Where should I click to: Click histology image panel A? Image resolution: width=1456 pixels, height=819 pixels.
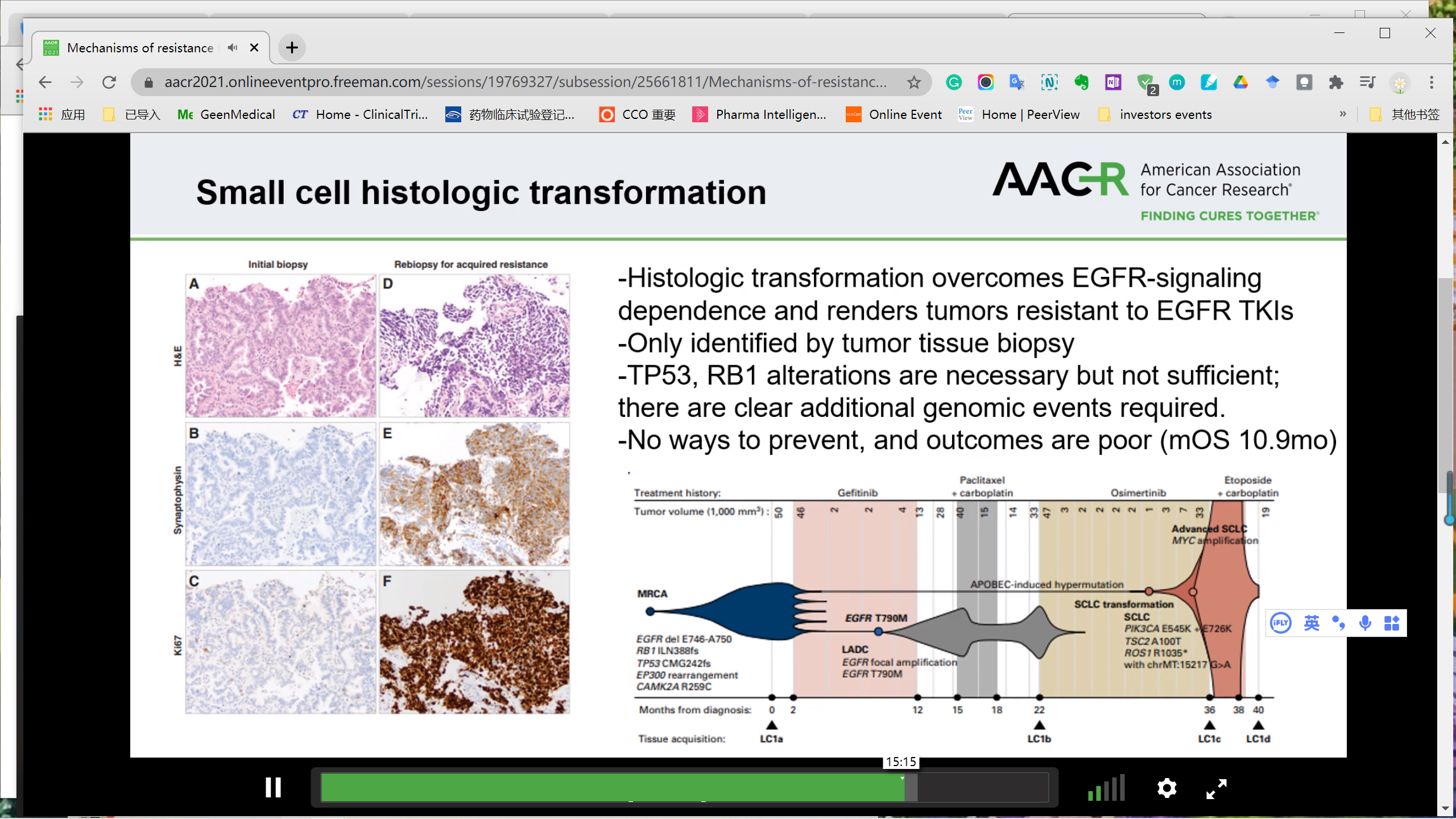point(280,346)
